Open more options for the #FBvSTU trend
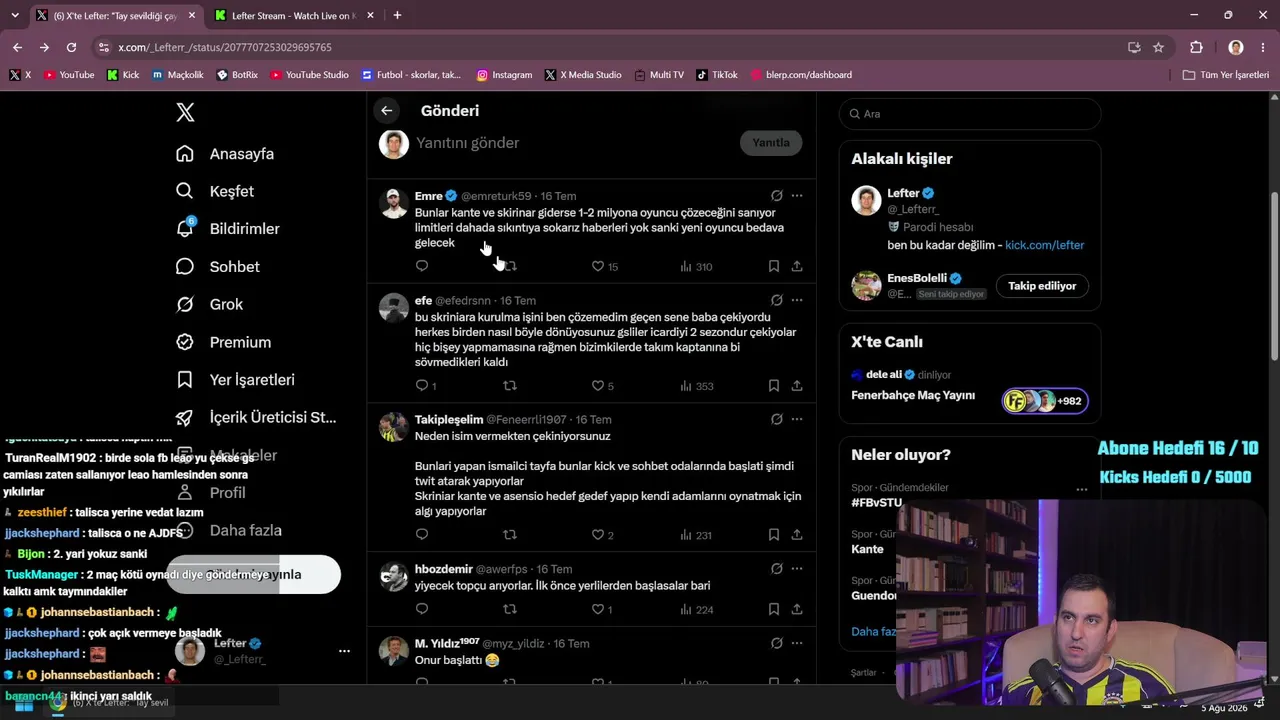 tap(1081, 490)
